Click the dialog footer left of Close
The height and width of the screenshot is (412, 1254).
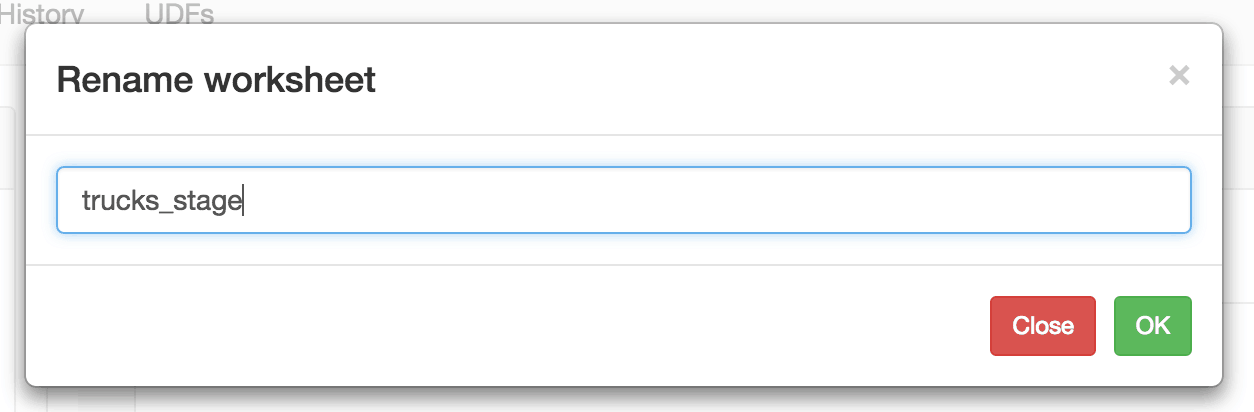(x=500, y=326)
